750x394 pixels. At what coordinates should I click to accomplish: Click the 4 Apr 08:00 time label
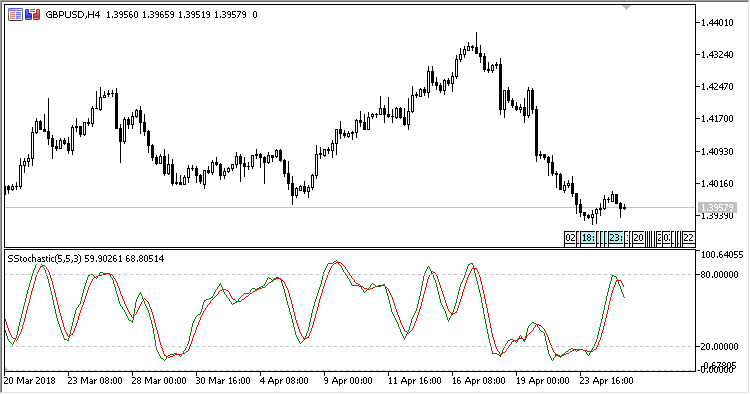(x=284, y=381)
